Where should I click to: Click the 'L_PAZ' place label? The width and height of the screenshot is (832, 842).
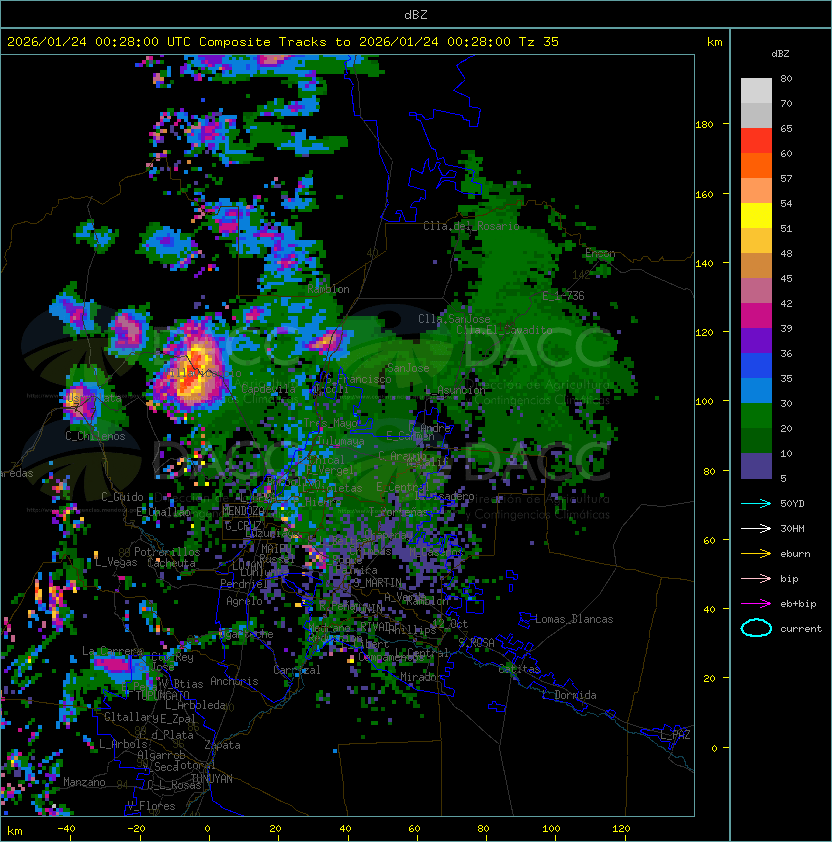tap(675, 734)
